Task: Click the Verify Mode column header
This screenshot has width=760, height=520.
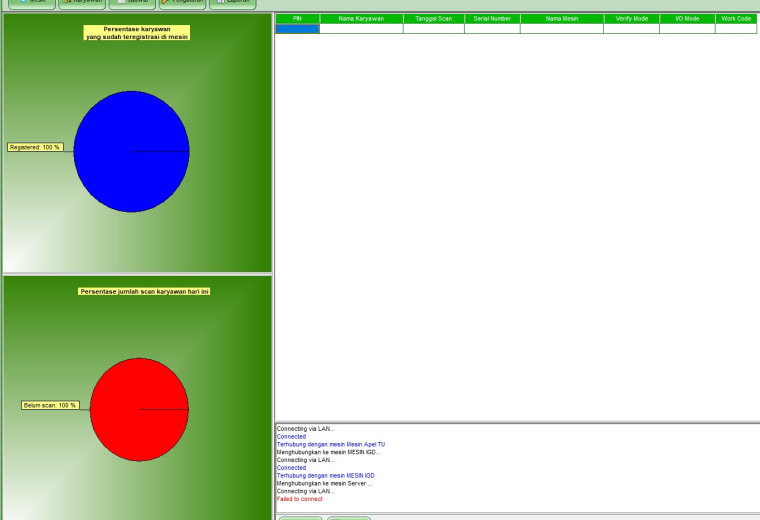Action: (632, 19)
